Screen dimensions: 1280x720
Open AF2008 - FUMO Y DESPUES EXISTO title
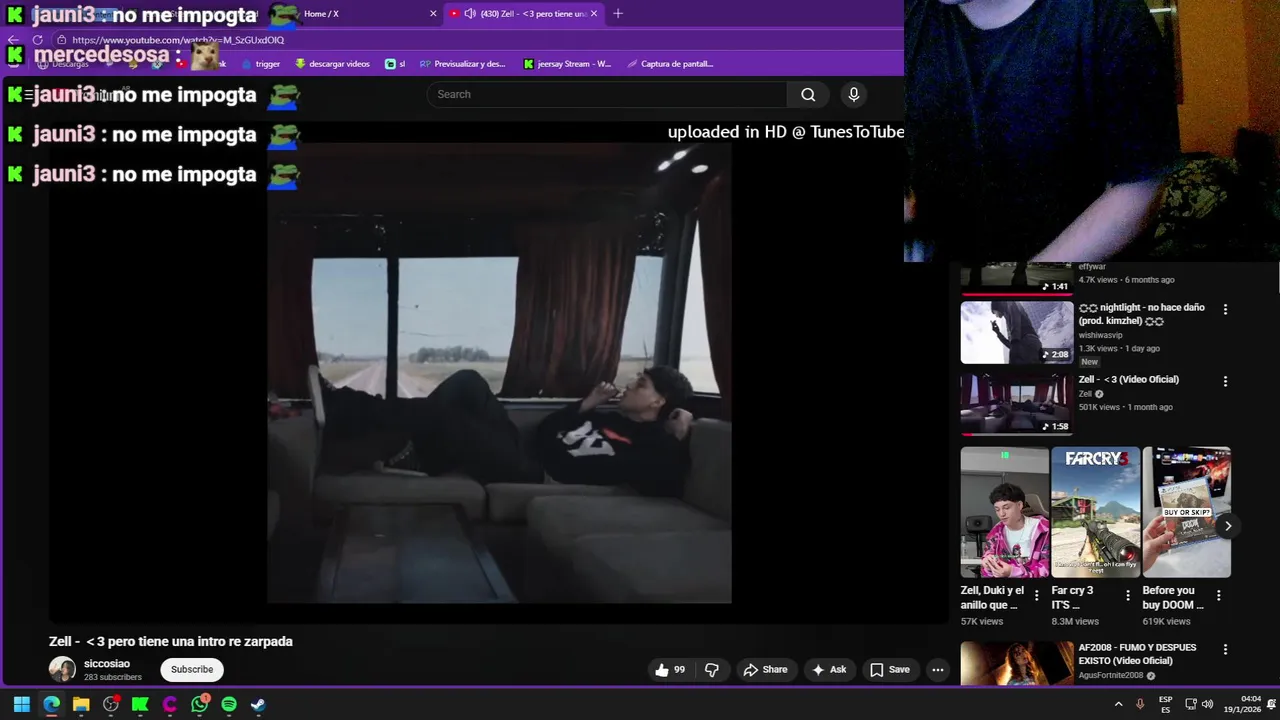click(x=1137, y=654)
